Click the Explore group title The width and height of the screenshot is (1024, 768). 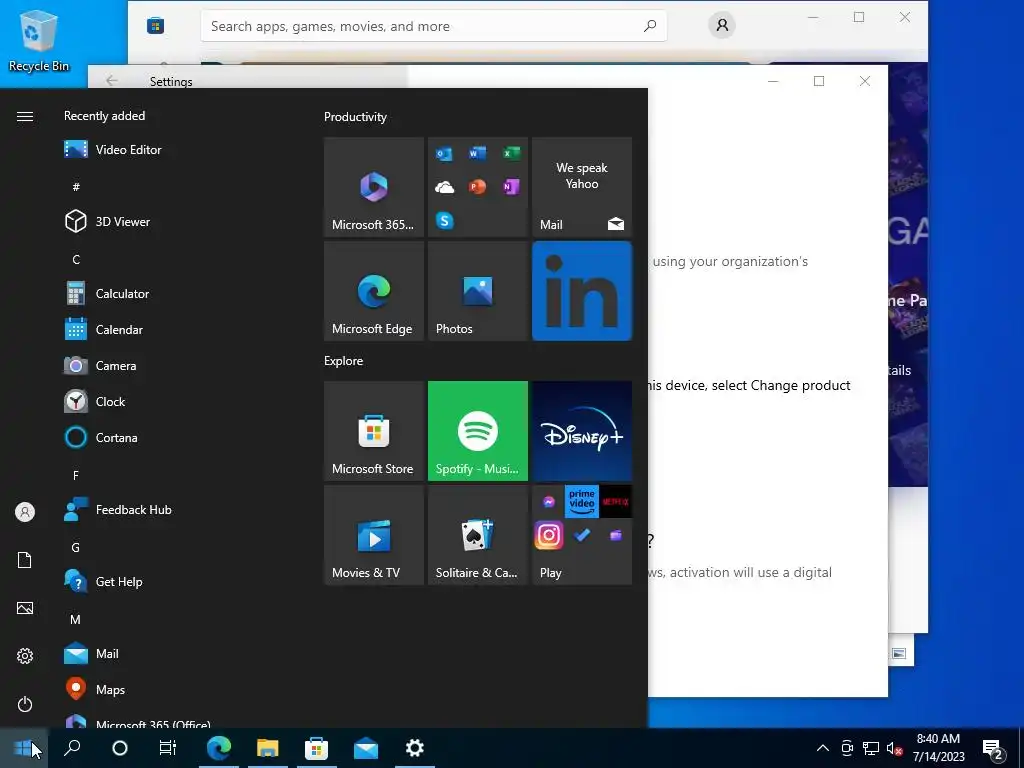click(x=344, y=361)
